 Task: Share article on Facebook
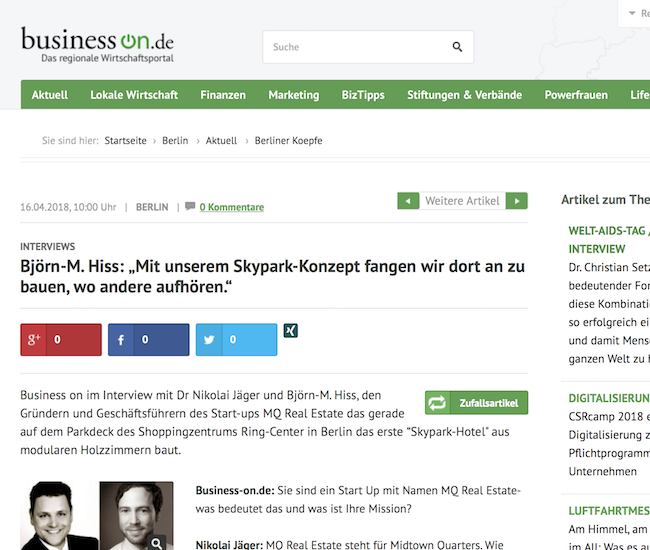[x=149, y=340]
